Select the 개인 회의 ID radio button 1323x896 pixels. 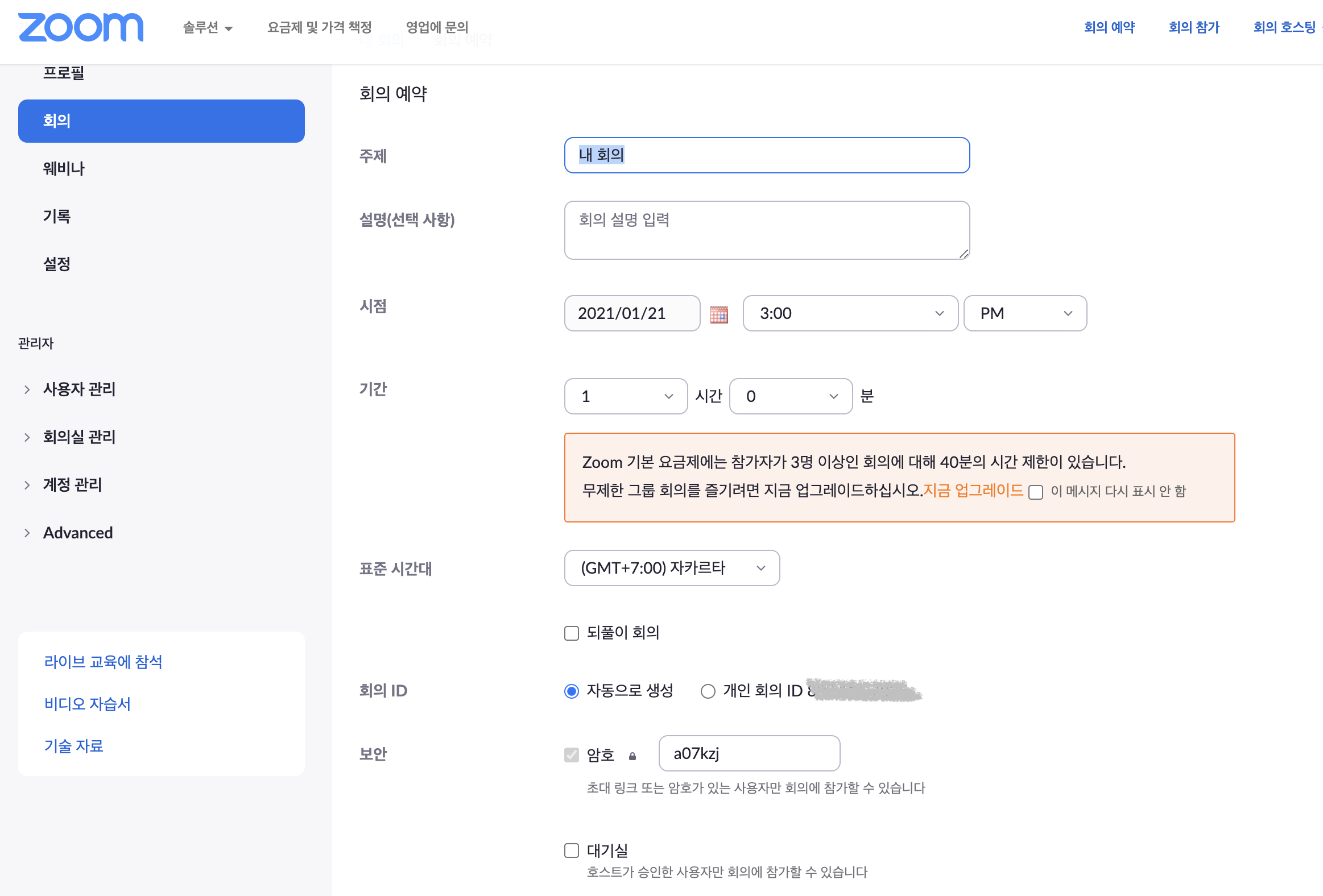[x=708, y=691]
